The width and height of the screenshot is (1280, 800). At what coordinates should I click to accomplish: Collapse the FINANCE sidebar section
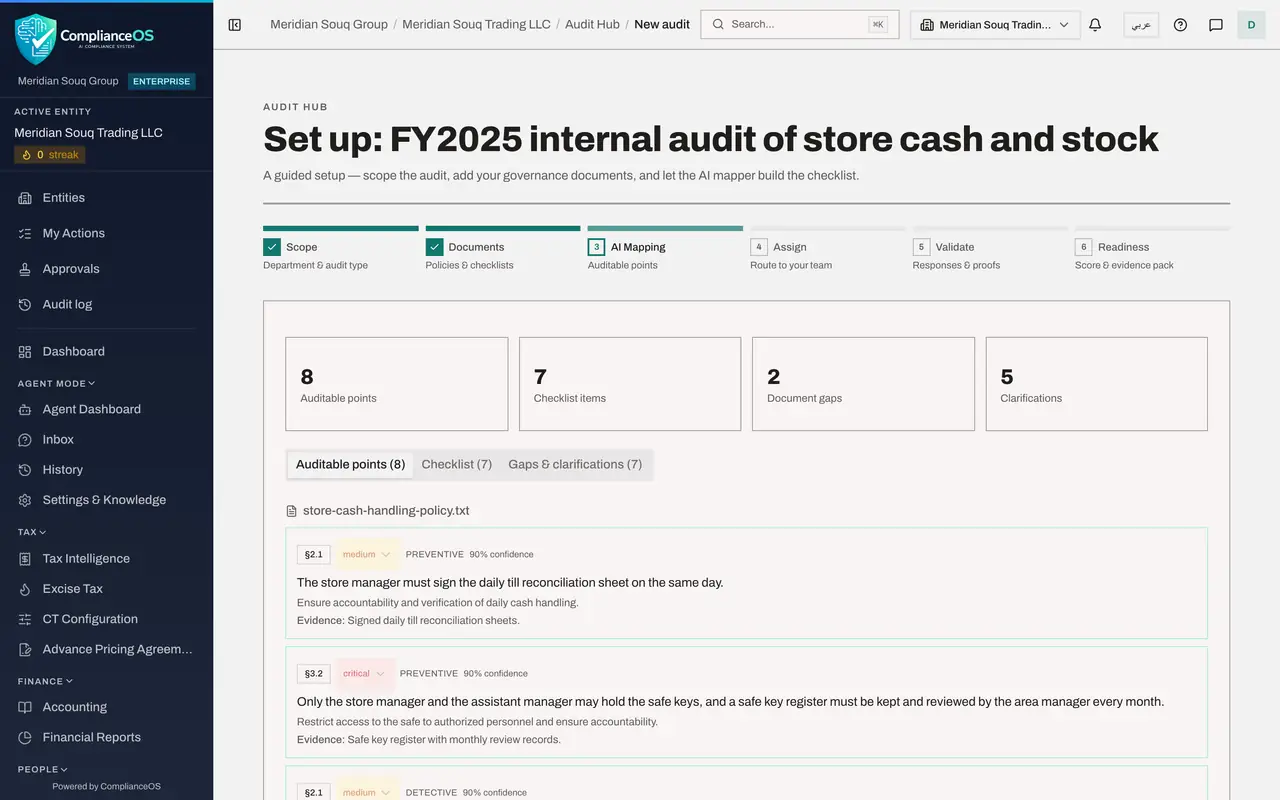46,681
